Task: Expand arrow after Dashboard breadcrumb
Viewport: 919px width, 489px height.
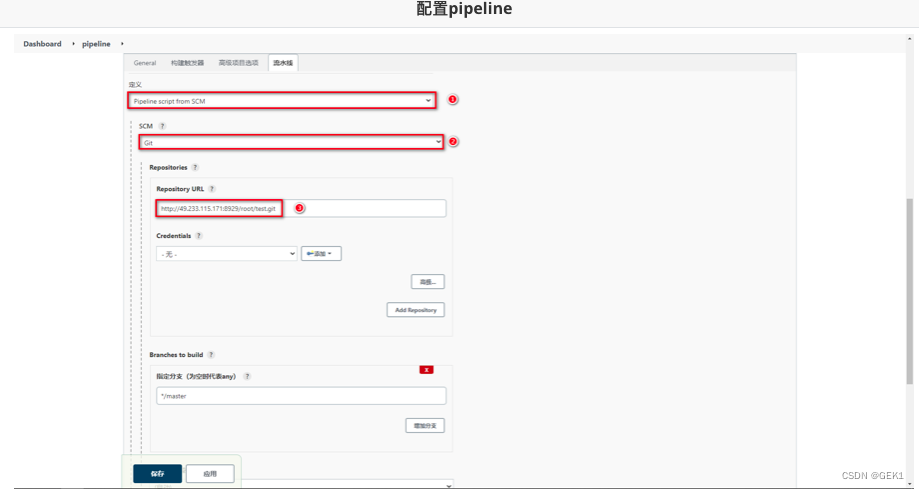Action: point(73,44)
